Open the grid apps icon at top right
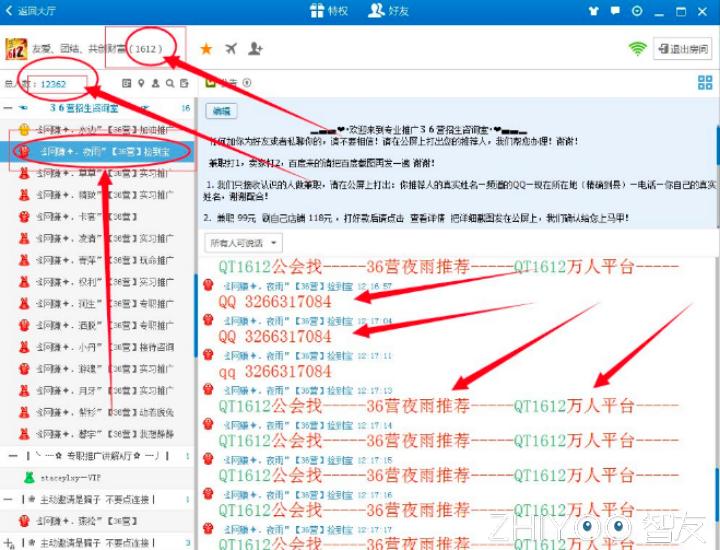The width and height of the screenshot is (720, 550). point(705,83)
